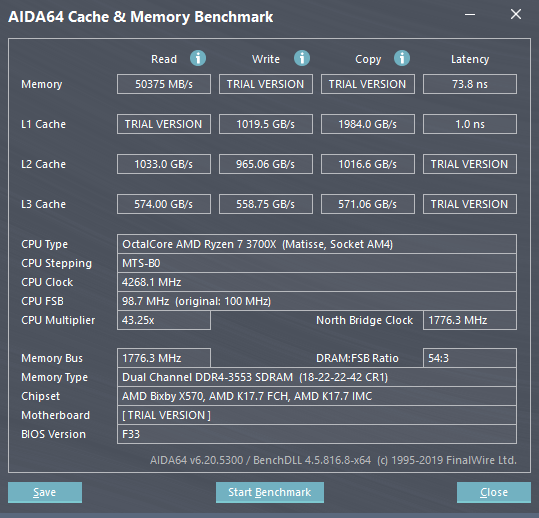Click the Memory Type DDR4-3553 field
This screenshot has width=539, height=518.
coord(317,377)
